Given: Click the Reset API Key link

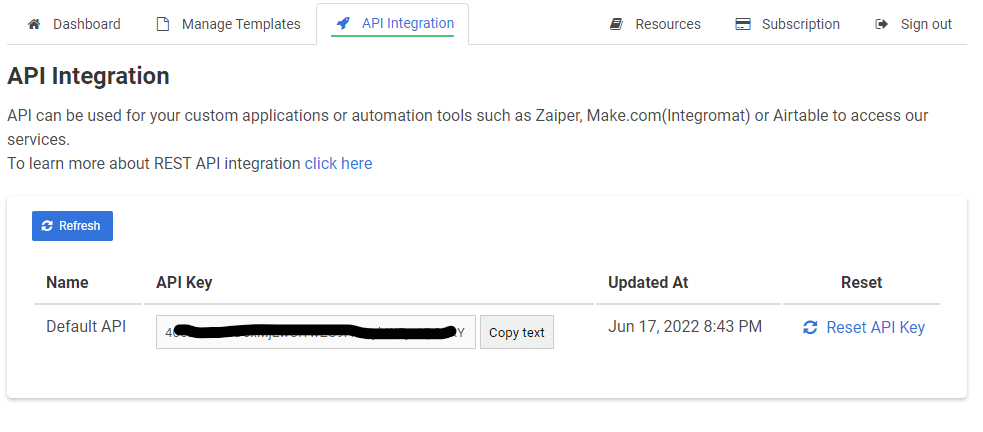Looking at the screenshot, I should click(x=864, y=327).
